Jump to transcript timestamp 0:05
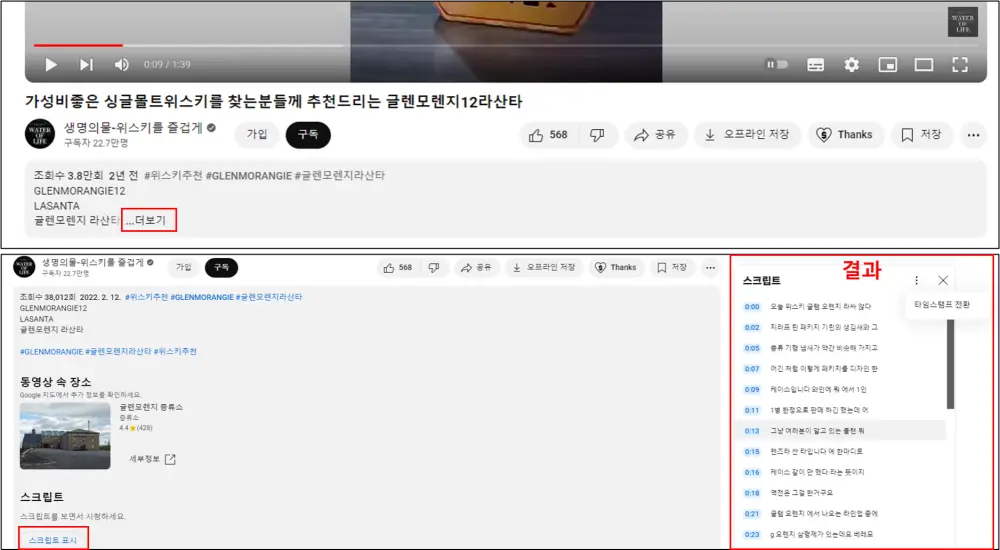 pyautogui.click(x=752, y=348)
